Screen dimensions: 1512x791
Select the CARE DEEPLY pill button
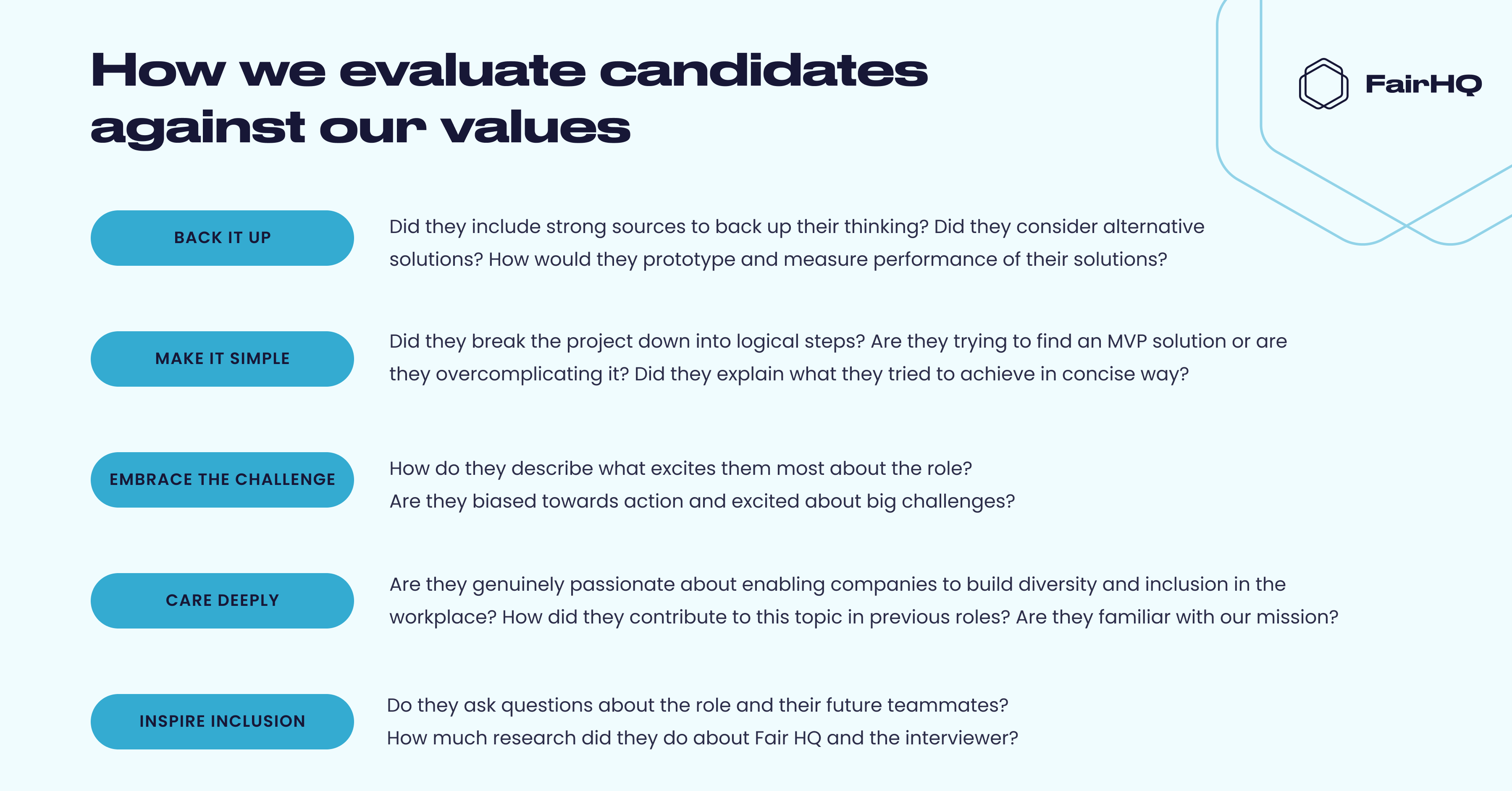223,601
